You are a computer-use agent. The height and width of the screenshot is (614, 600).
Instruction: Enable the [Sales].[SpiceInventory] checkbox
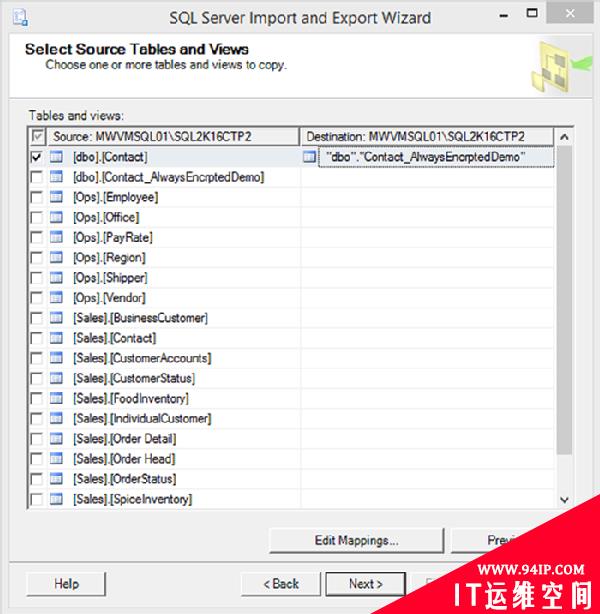pyautogui.click(x=37, y=499)
